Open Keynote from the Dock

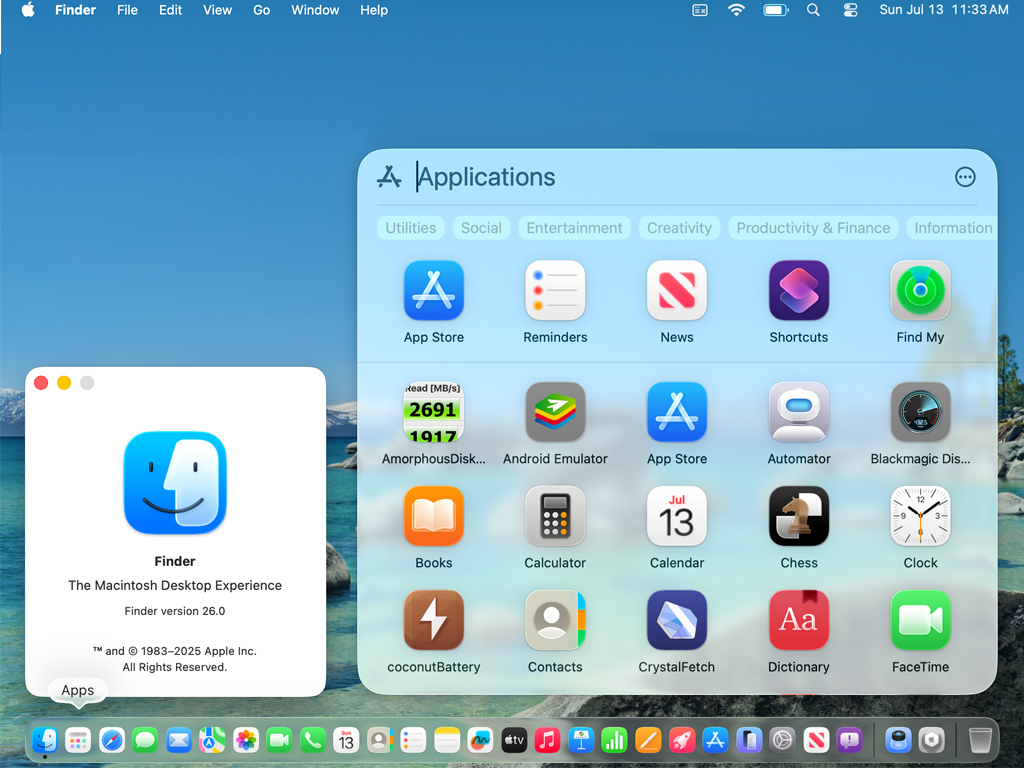click(581, 740)
